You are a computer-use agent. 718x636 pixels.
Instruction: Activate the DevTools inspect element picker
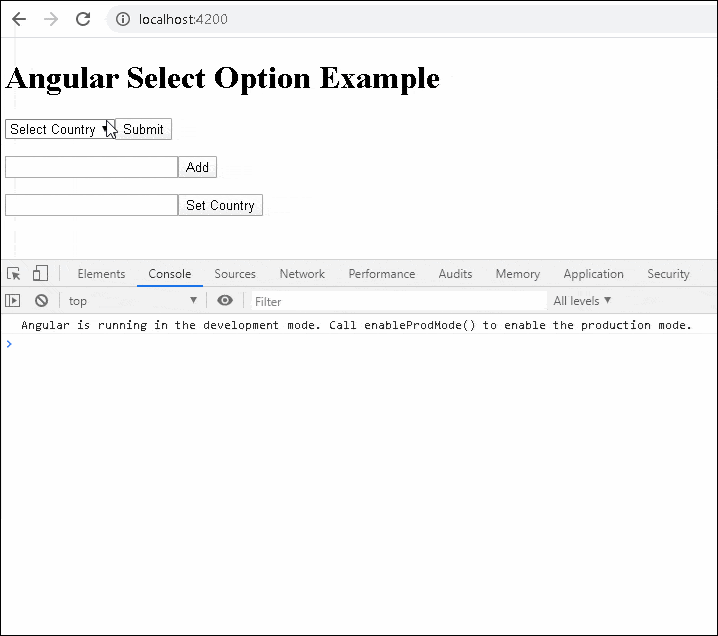tap(14, 274)
